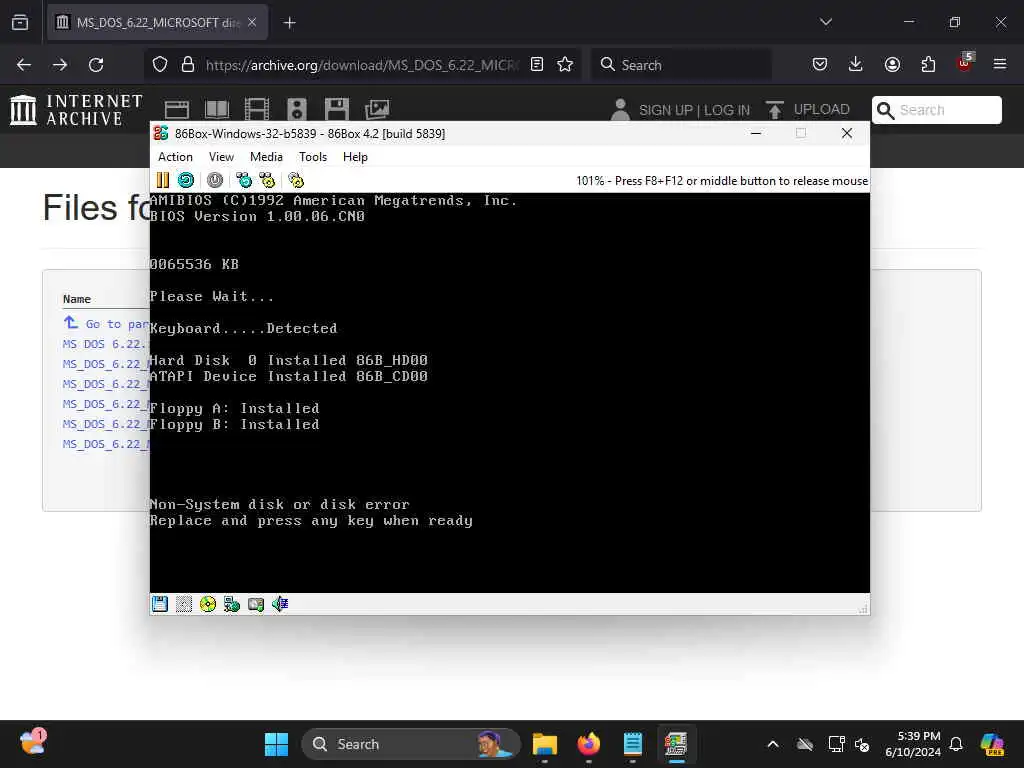Open the clock showing 5:39 PM
This screenshot has width=1024, height=768.
click(x=913, y=744)
